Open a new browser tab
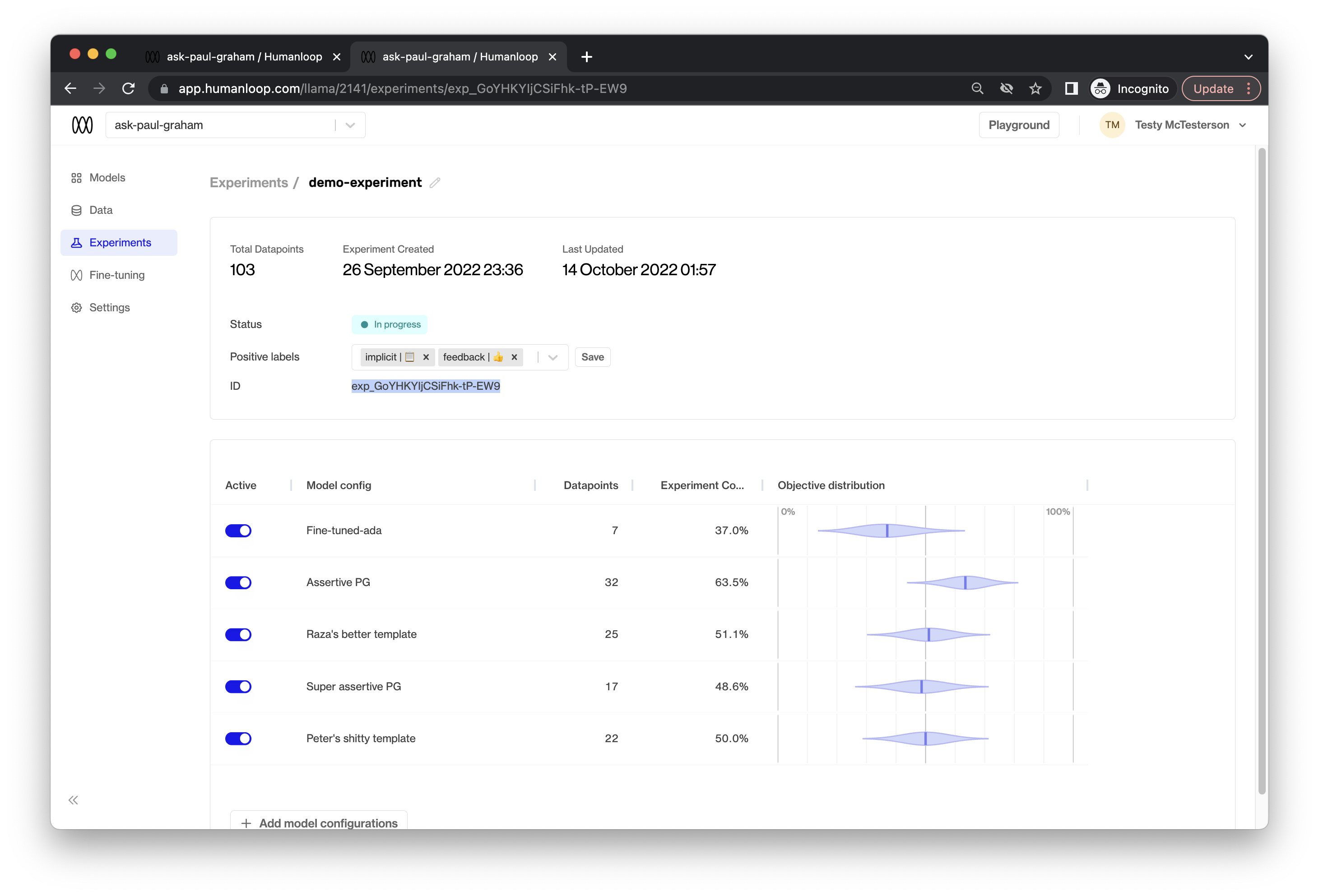 coord(587,57)
